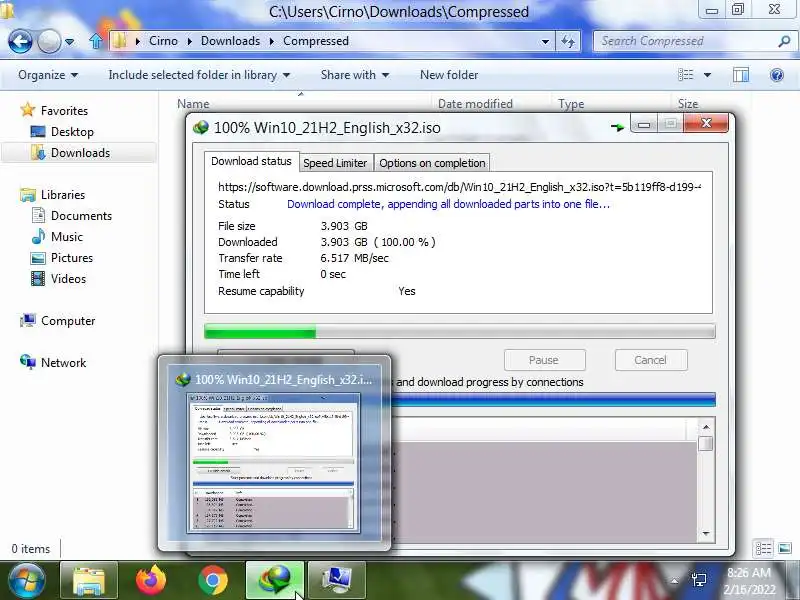This screenshot has height=600, width=800.
Task: Toggle the preview pane icon
Action: coord(741,75)
